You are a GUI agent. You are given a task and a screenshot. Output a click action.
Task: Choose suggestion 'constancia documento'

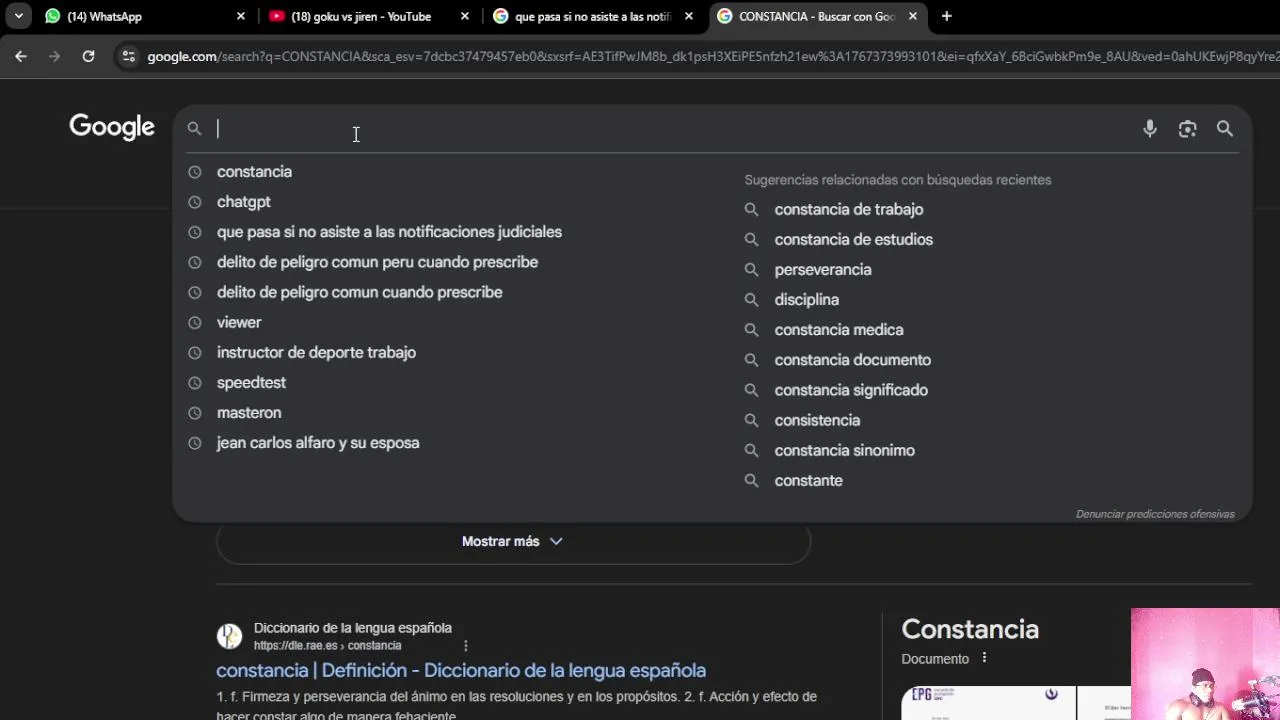point(853,359)
